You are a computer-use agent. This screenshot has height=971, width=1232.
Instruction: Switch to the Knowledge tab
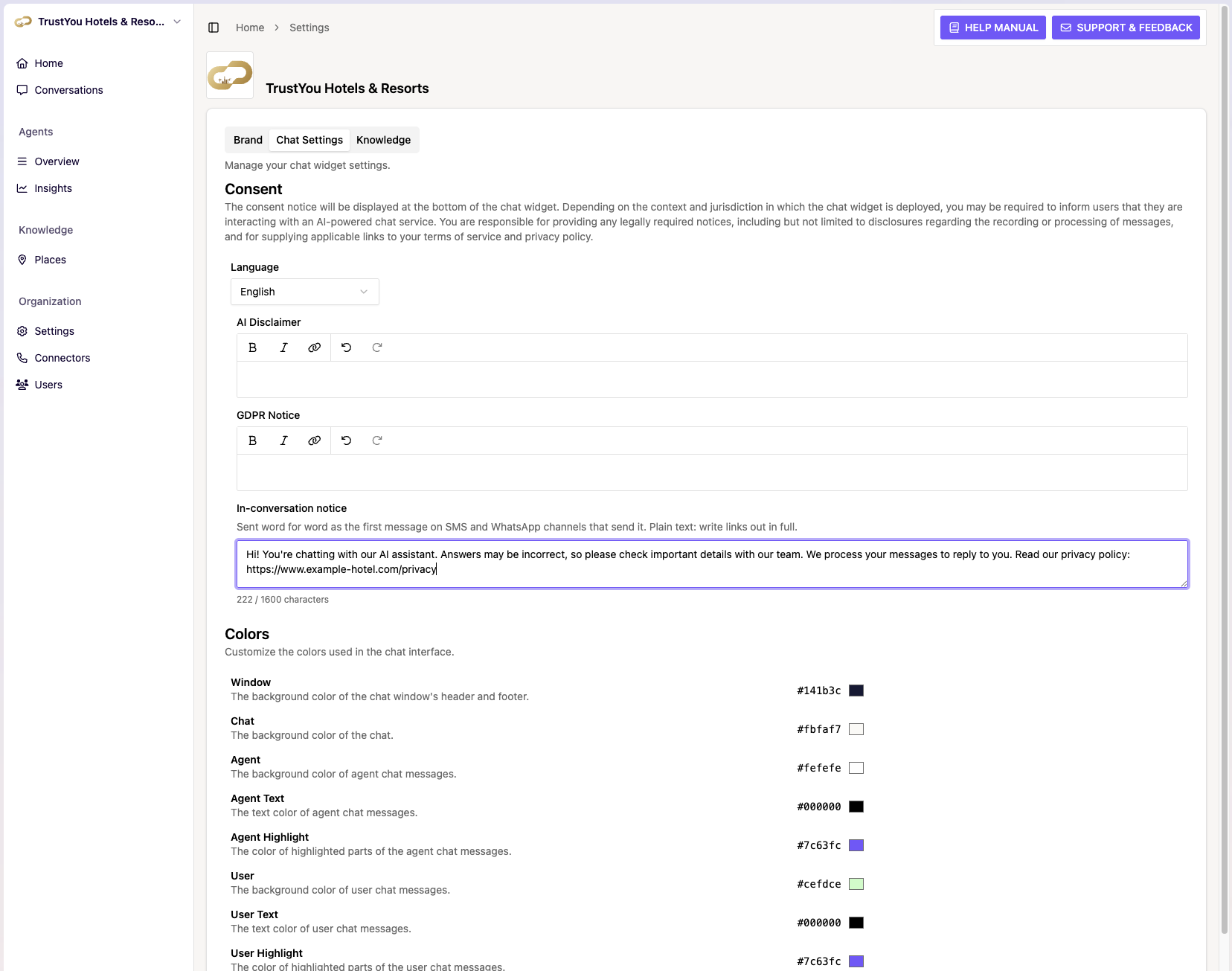[383, 140]
